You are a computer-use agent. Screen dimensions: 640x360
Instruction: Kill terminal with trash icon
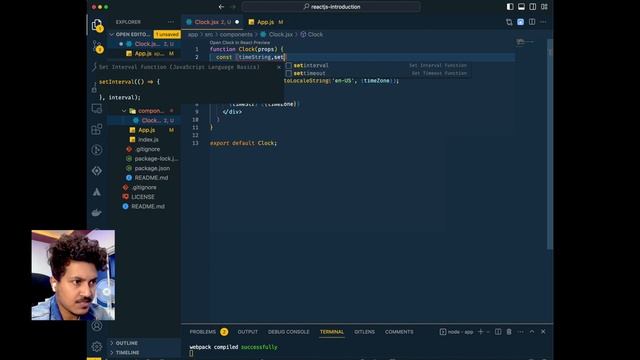click(509, 332)
